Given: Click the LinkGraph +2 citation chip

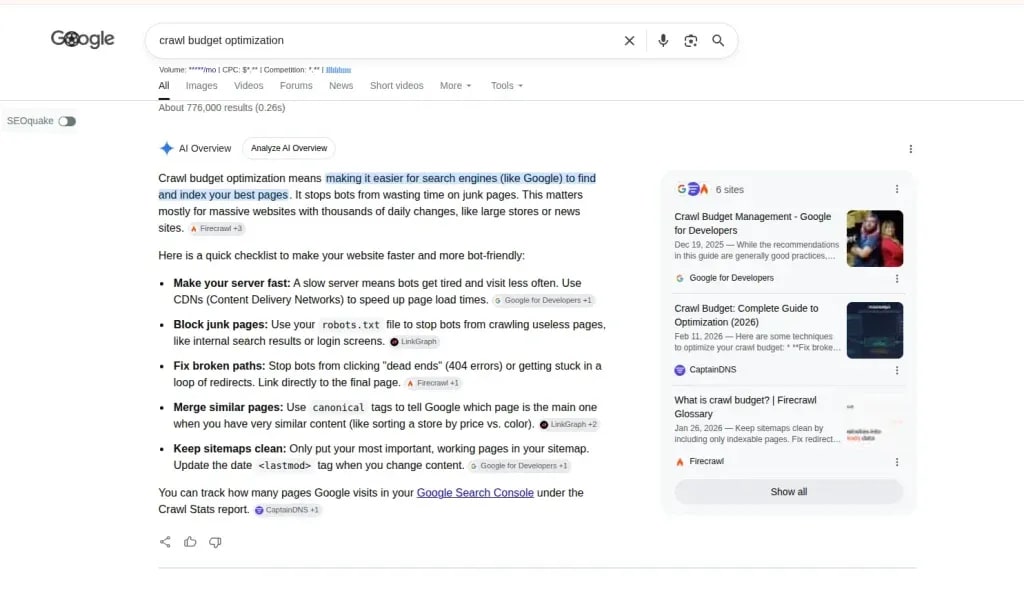Looking at the screenshot, I should (568, 424).
